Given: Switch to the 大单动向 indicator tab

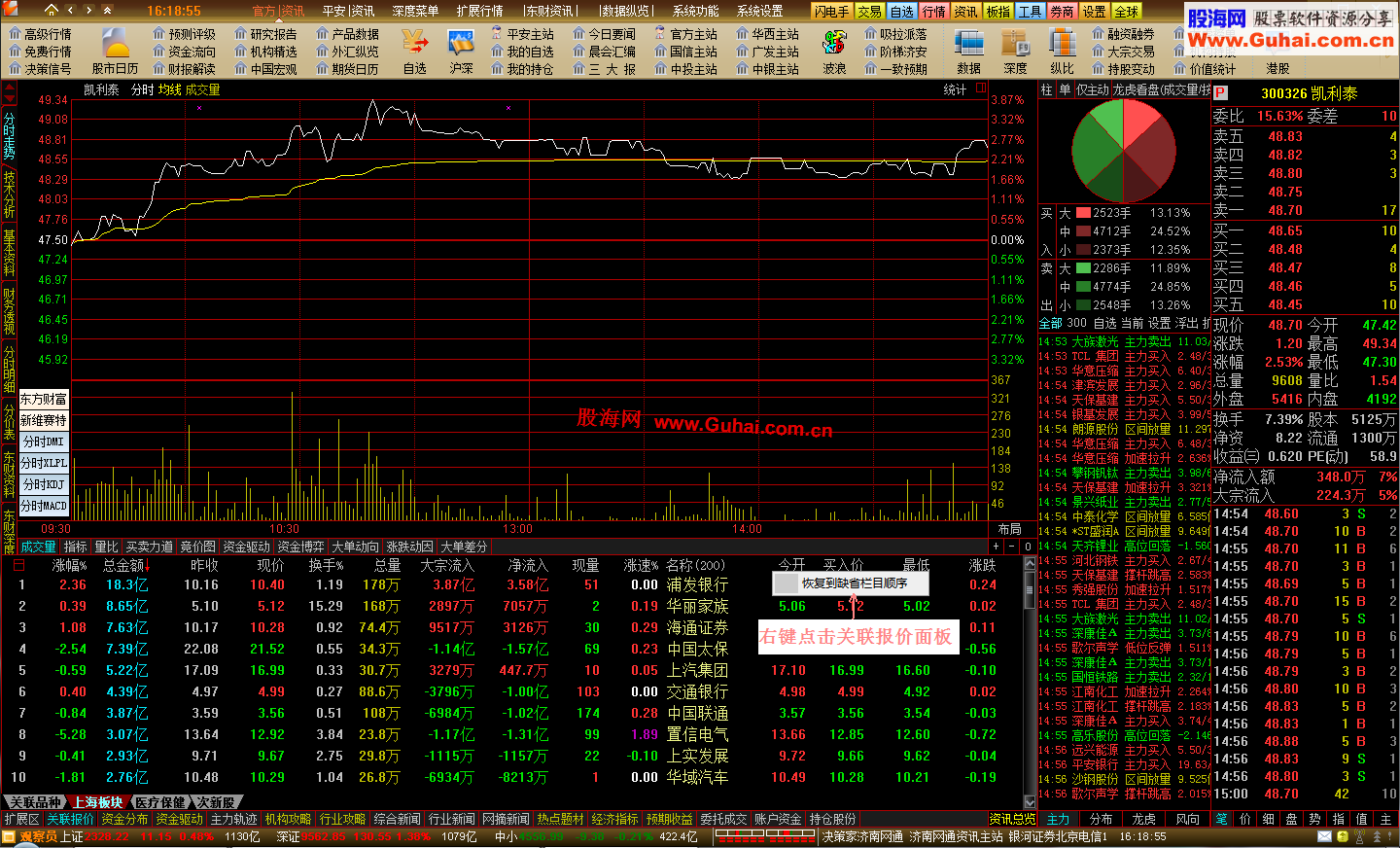Looking at the screenshot, I should (356, 547).
